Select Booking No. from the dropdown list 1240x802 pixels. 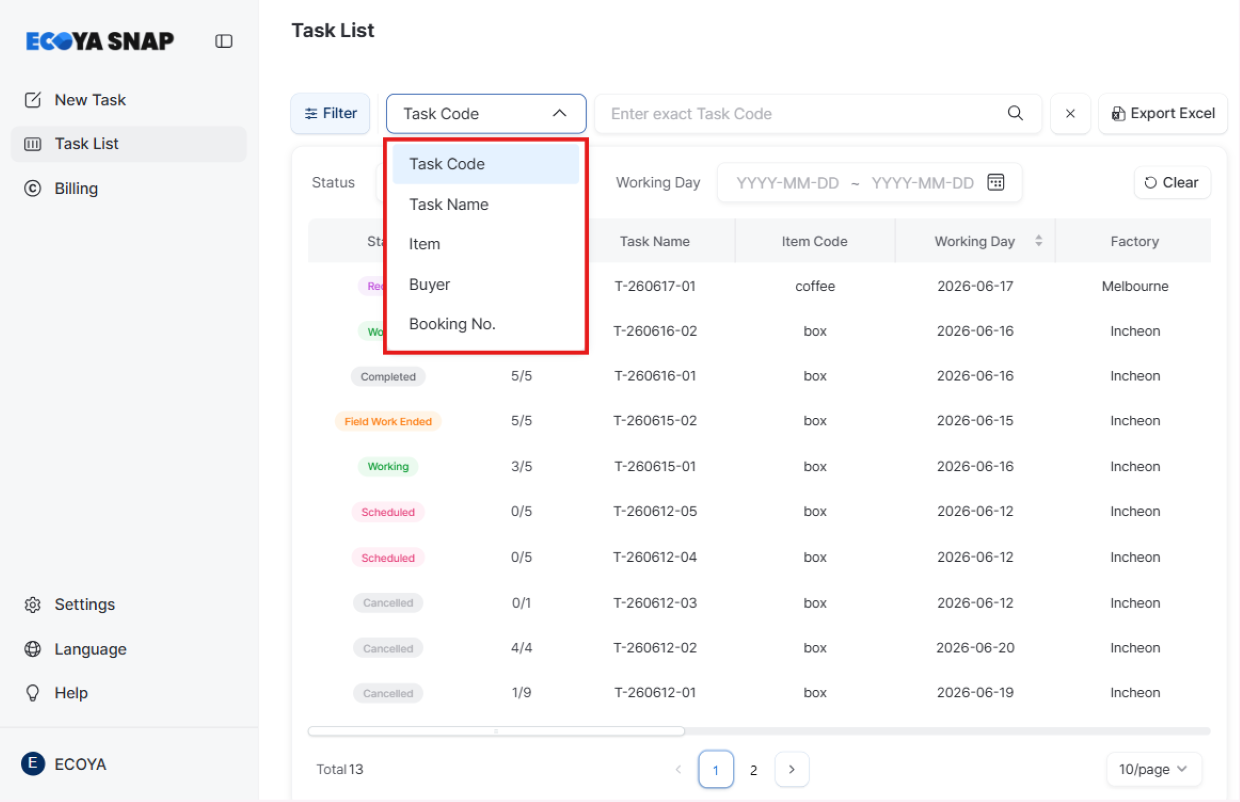coord(486,324)
